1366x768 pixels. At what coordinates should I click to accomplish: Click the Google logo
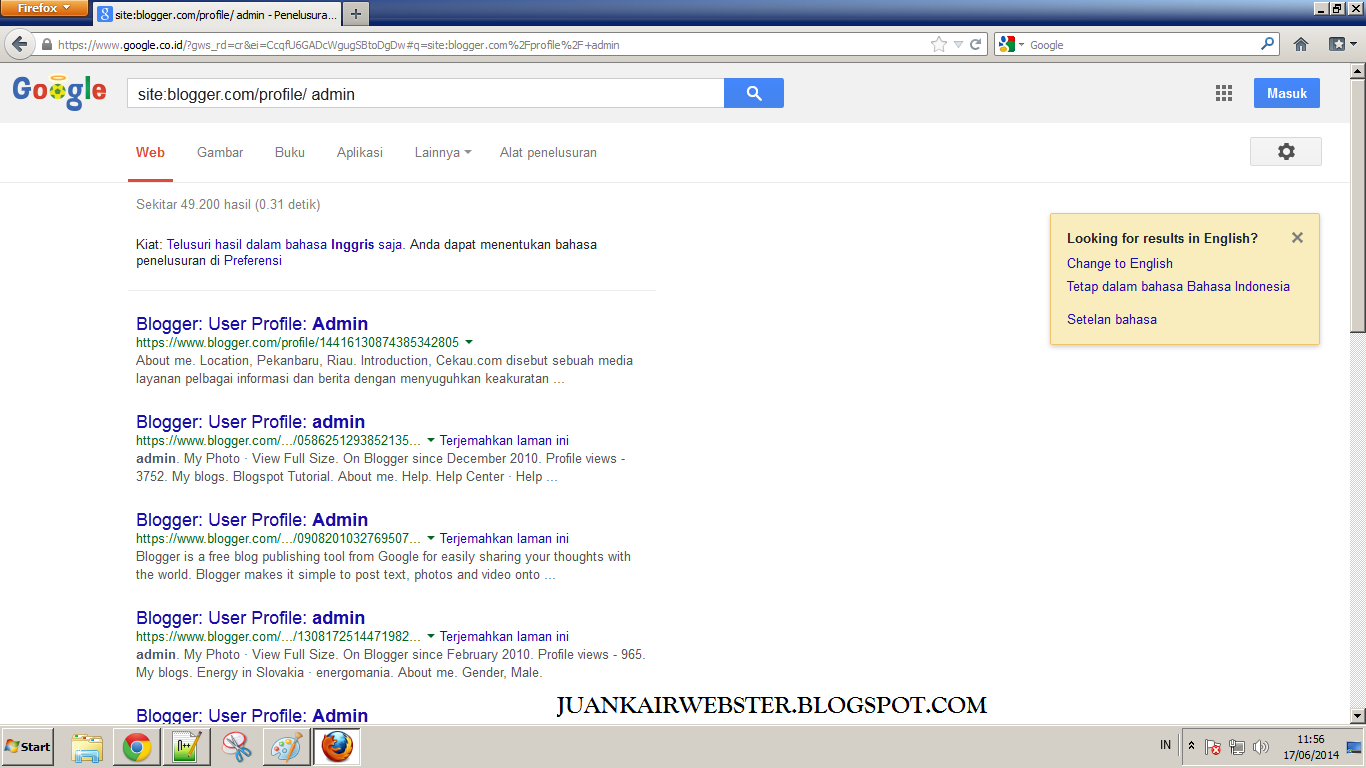(59, 92)
